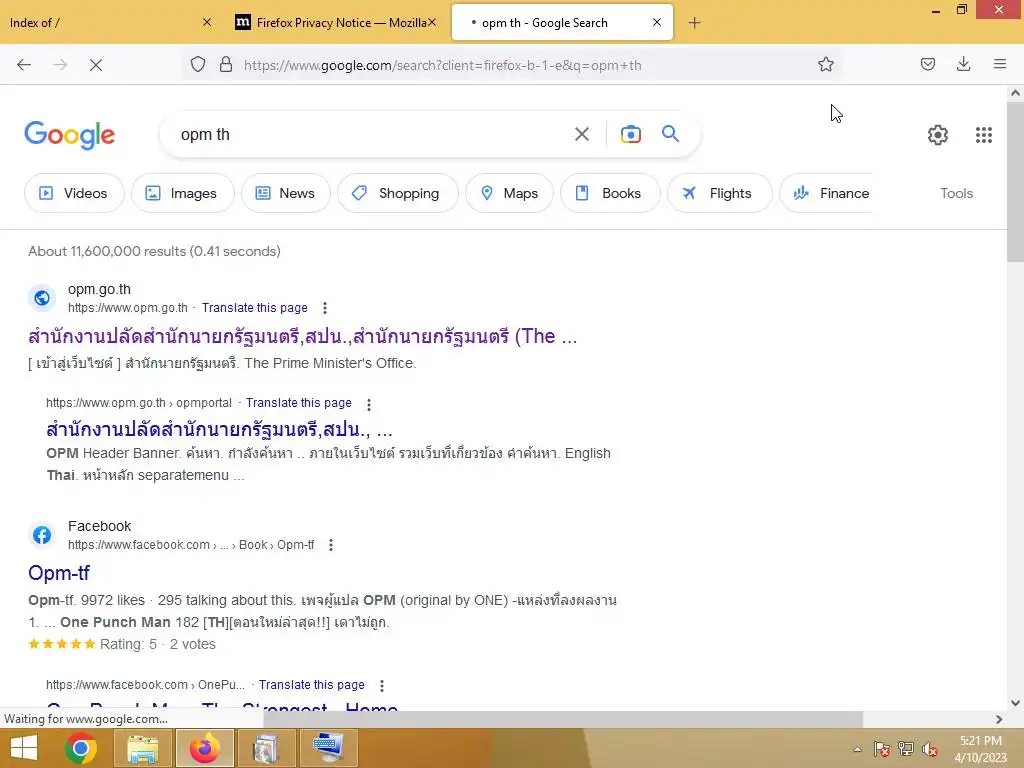This screenshot has width=1024, height=768.
Task: Go back using the browser back arrow
Action: point(24,65)
